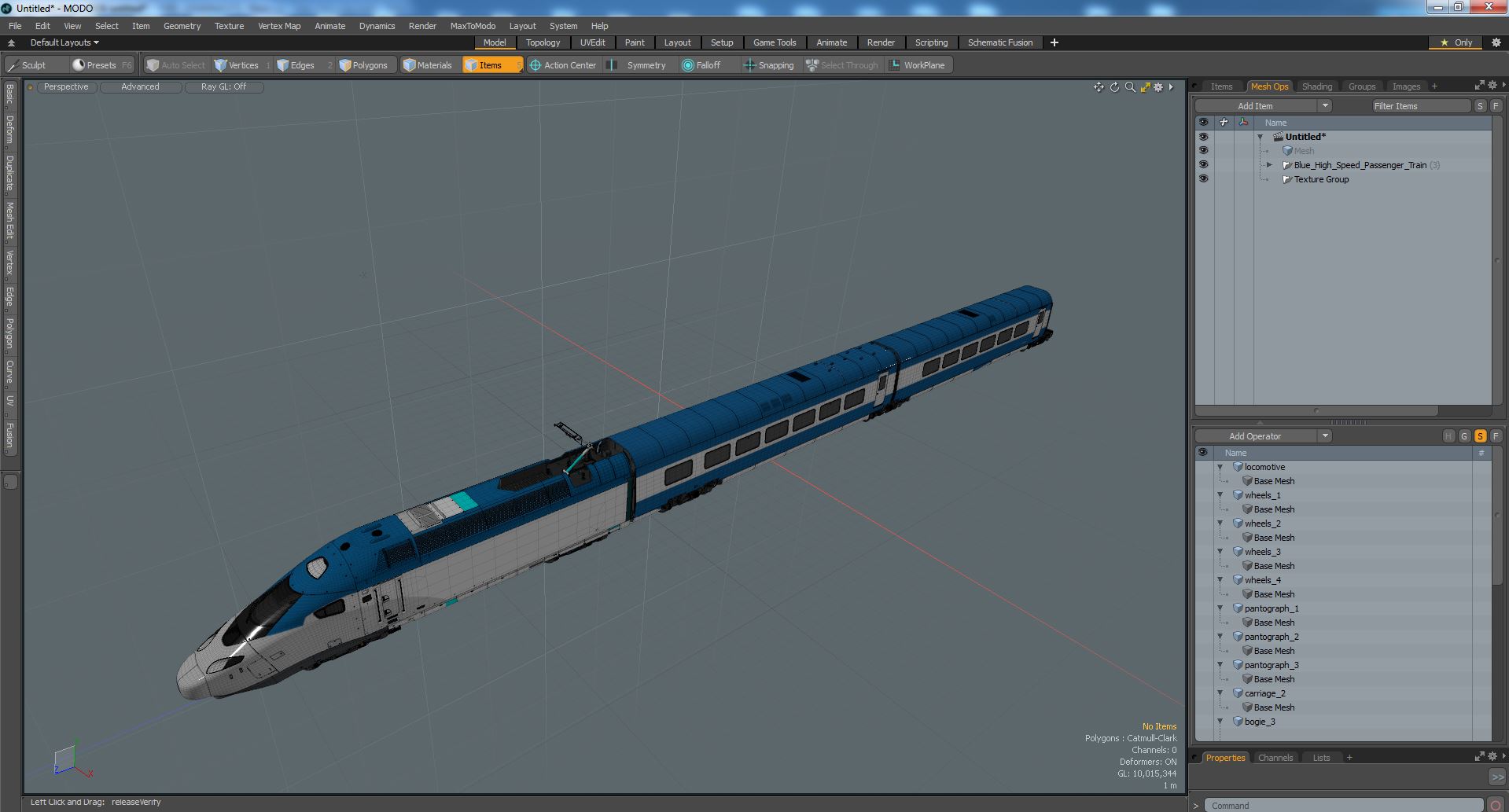Click the Command input field
The height and width of the screenshot is (812, 1509).
click(1343, 806)
